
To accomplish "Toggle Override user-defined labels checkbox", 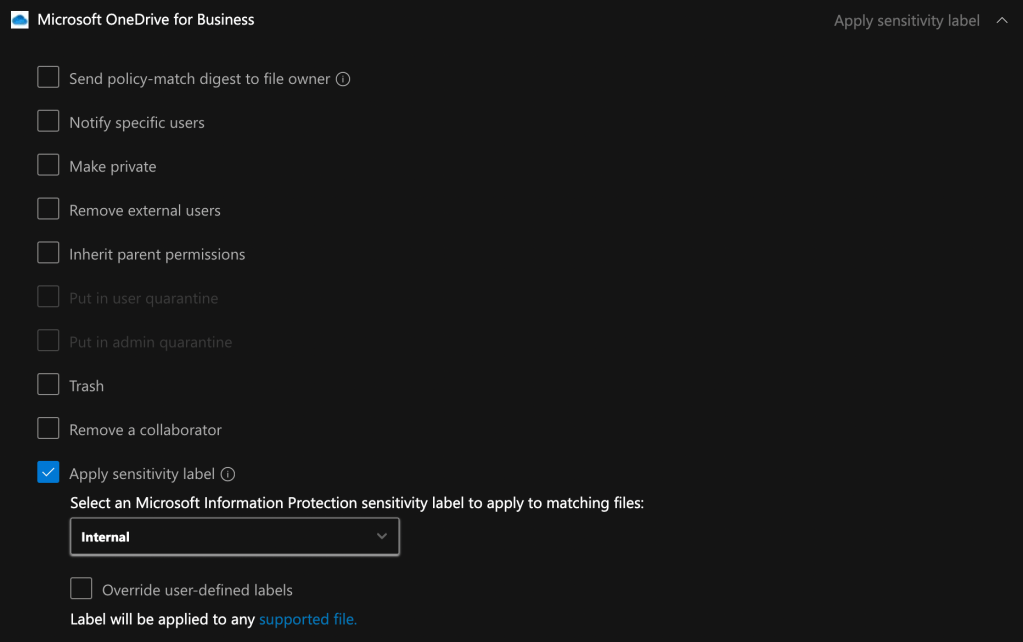I will pos(81,589).
